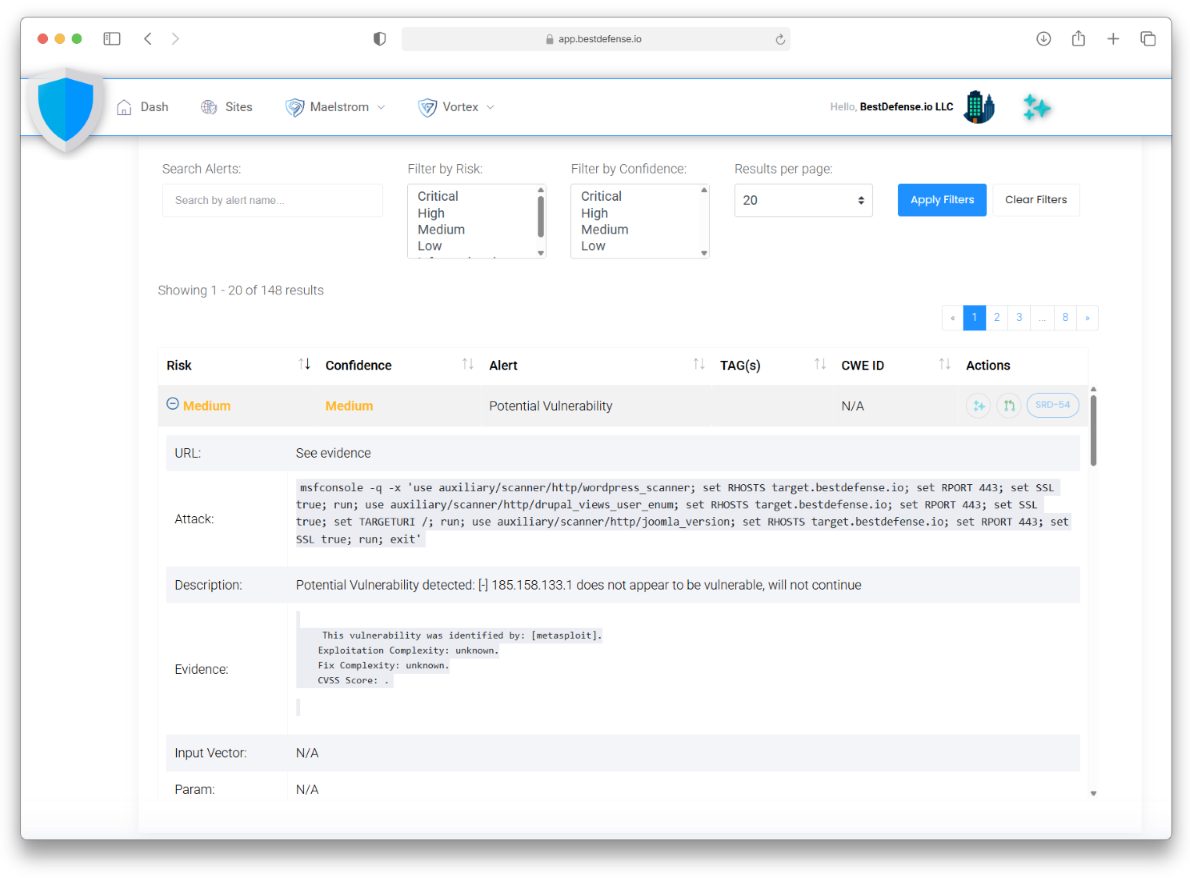
Task: Go to results page 2
Action: click(x=996, y=318)
